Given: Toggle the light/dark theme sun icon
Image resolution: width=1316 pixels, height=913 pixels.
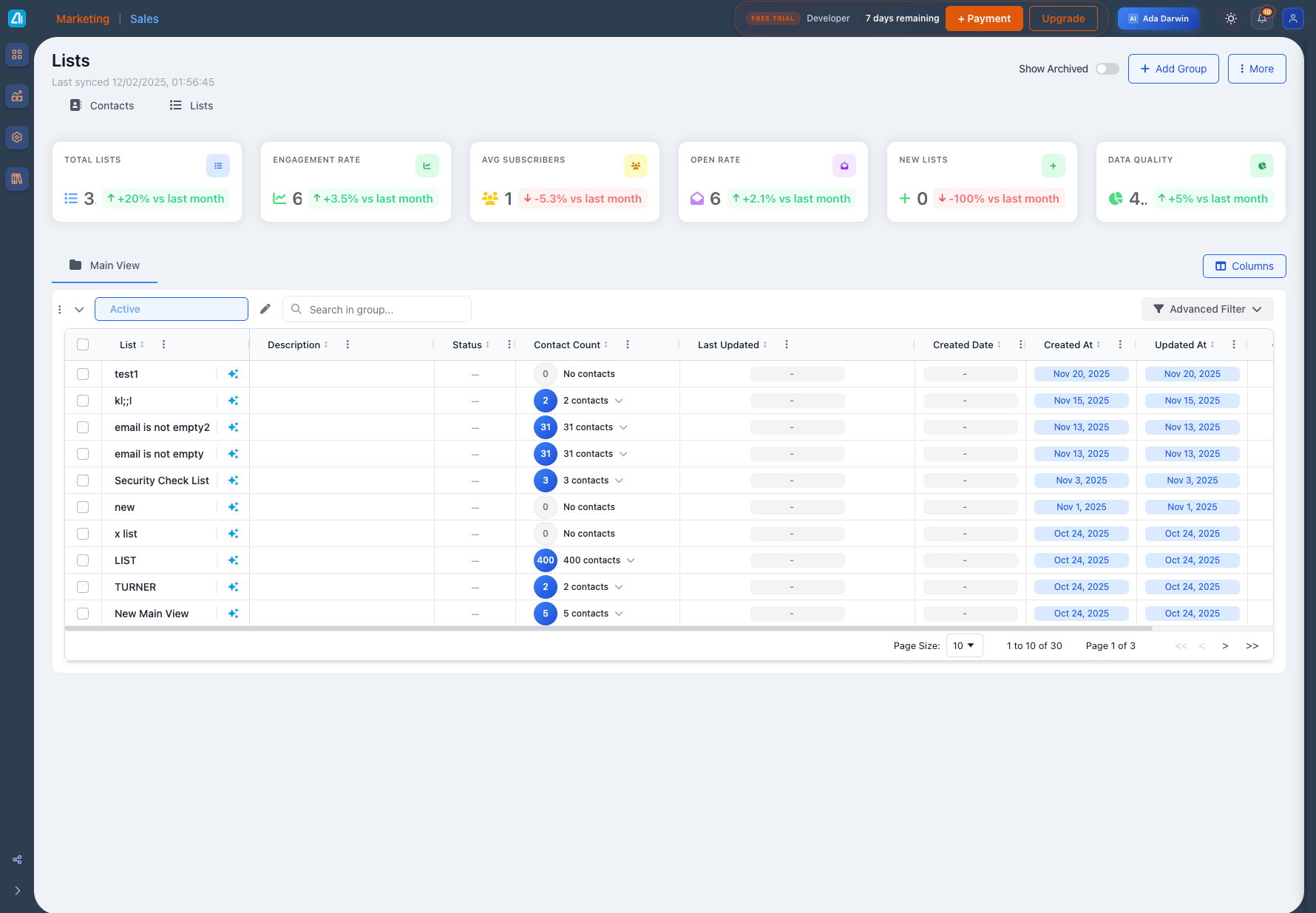Looking at the screenshot, I should [1231, 18].
